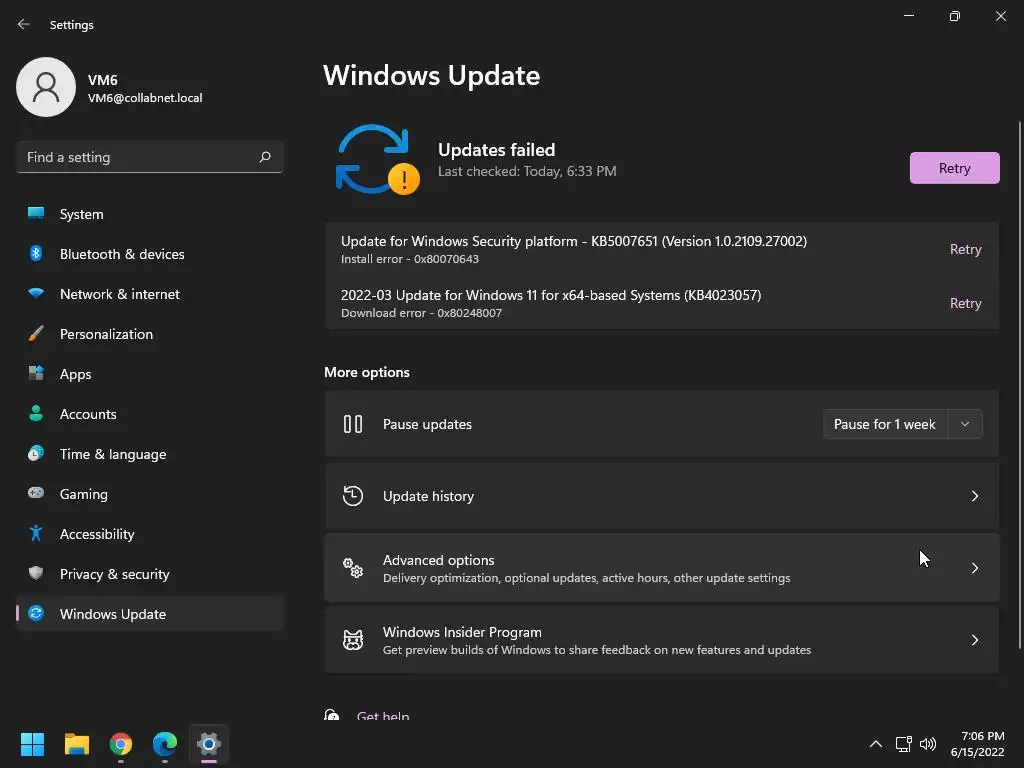Click the search magnifier icon

coord(264,157)
